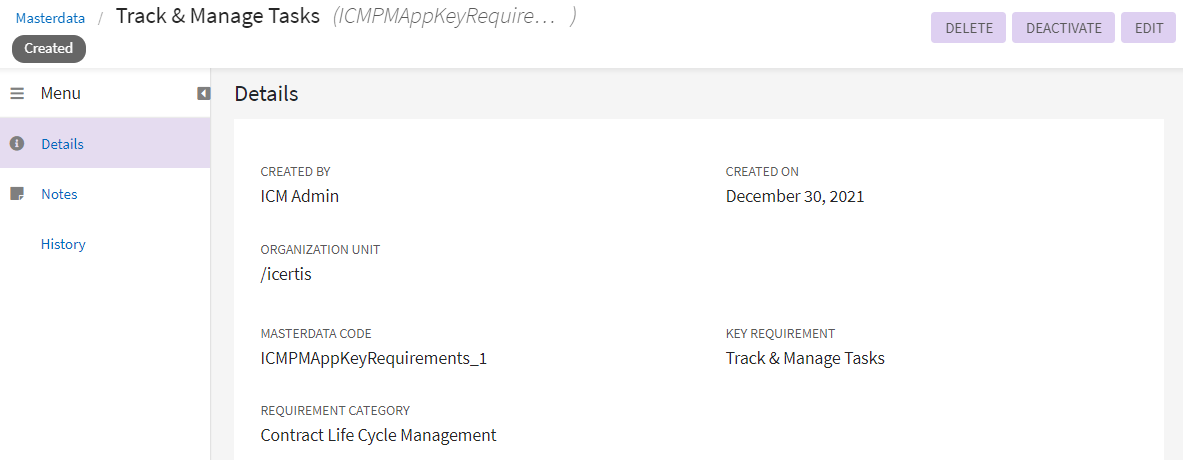Go back via the Masterdata breadcrumb link
1183x460 pixels.
(50, 18)
